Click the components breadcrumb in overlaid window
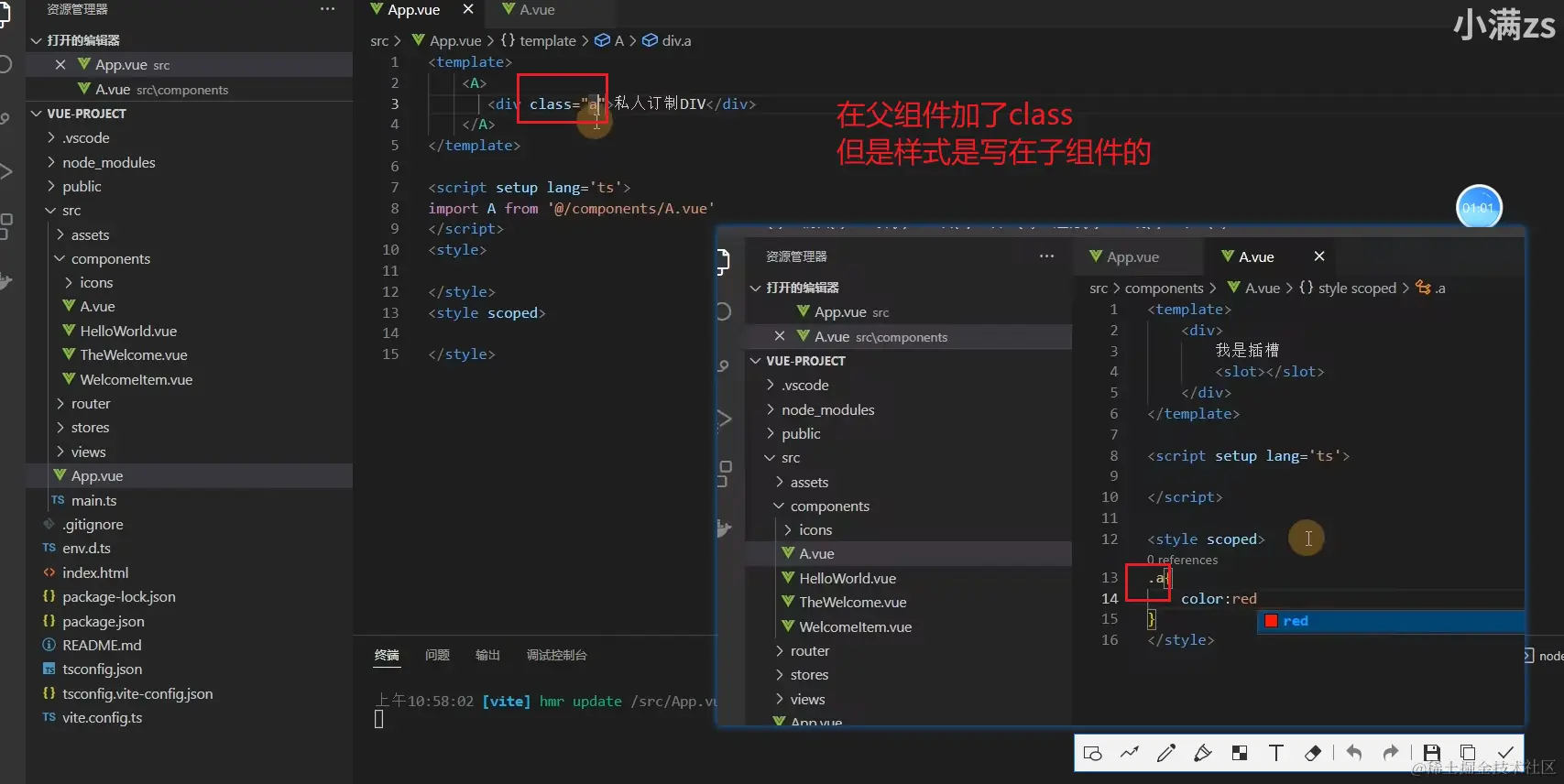The width and height of the screenshot is (1564, 784). pyautogui.click(x=1164, y=288)
